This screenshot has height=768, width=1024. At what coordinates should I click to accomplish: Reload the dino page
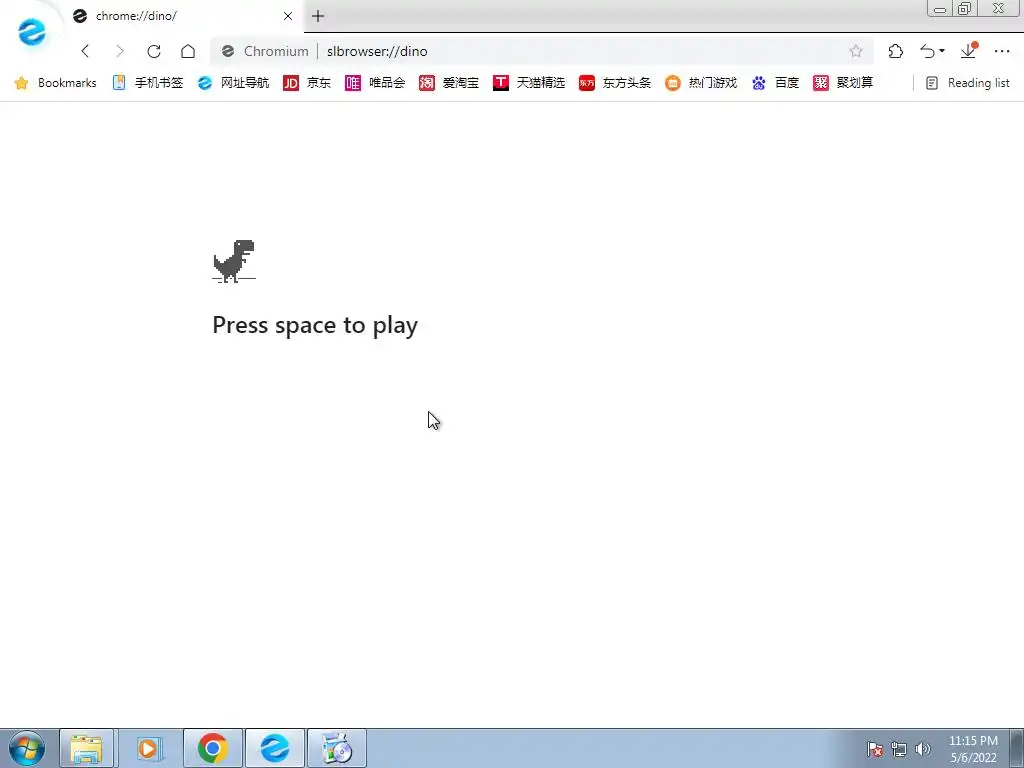pos(153,51)
